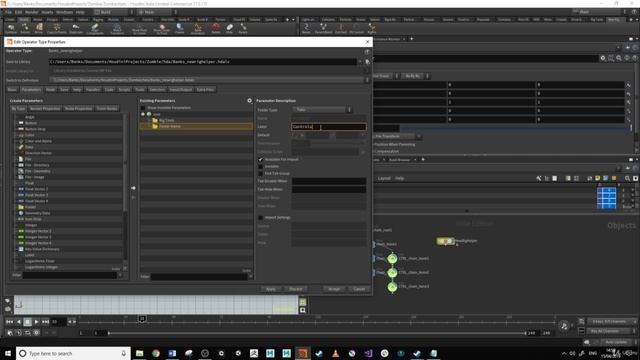Switch to the Basic tab
The width and height of the screenshot is (640, 360).
coord(12,89)
